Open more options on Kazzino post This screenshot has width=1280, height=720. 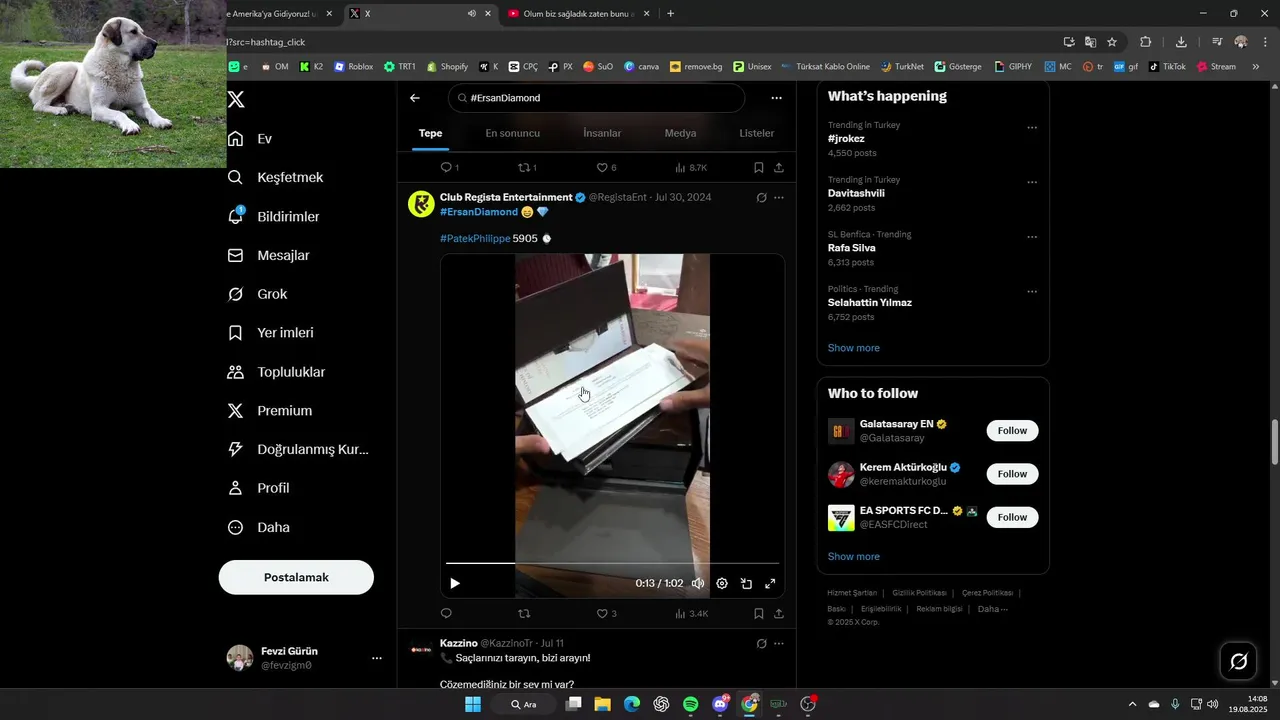(779, 644)
